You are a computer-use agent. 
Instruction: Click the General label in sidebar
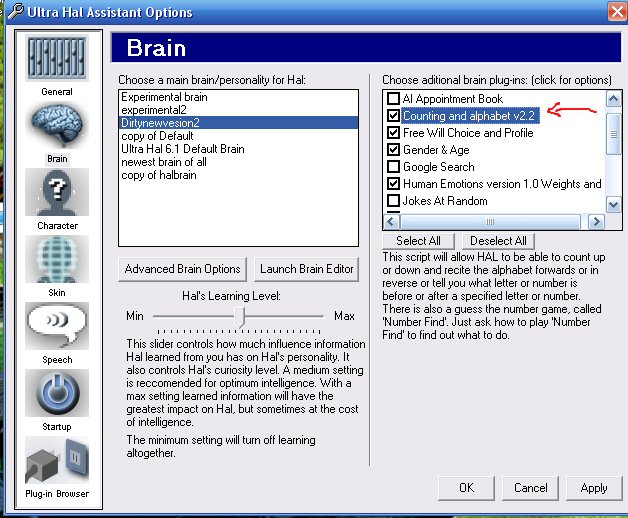tap(57, 92)
